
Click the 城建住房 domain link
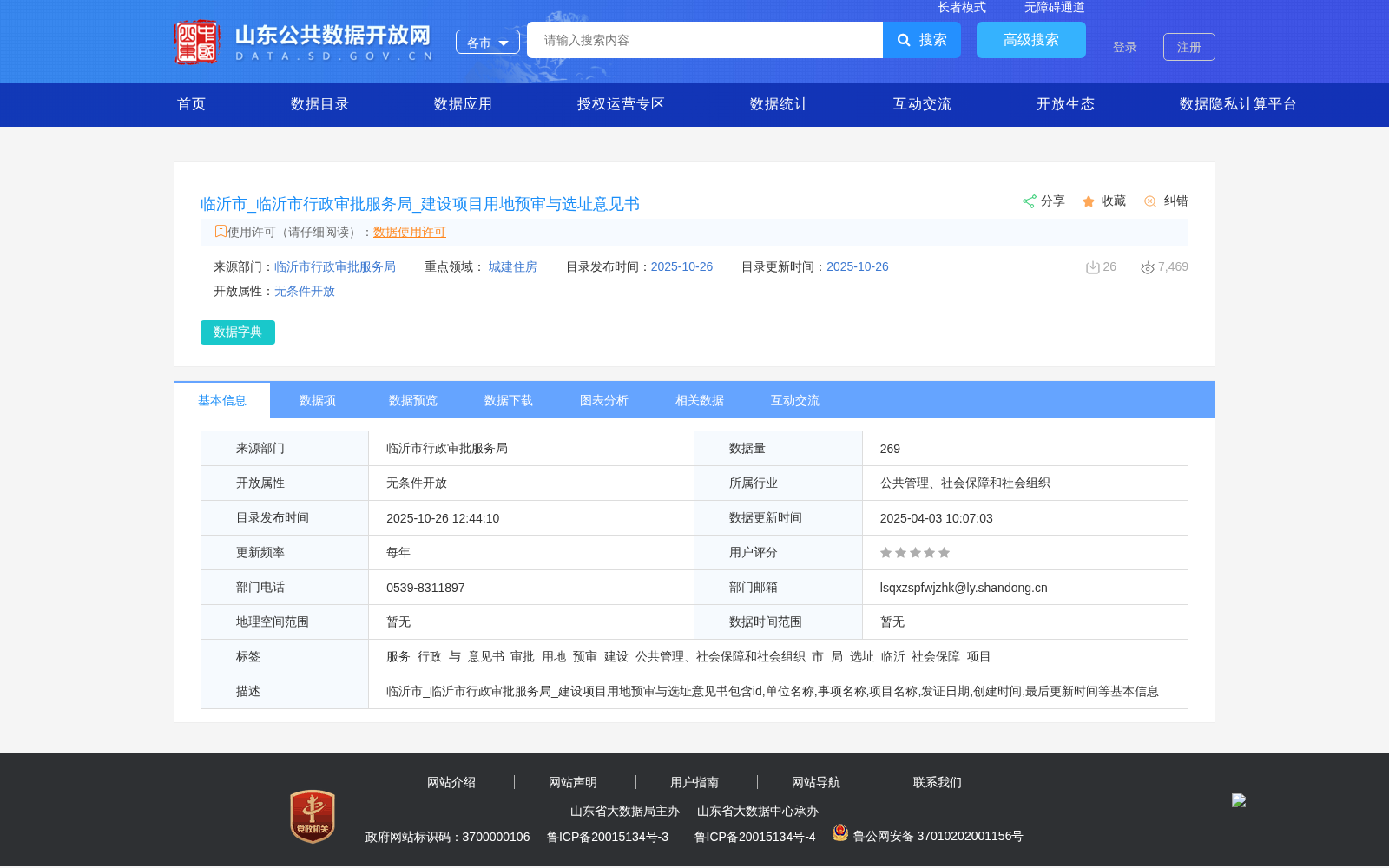click(x=513, y=266)
